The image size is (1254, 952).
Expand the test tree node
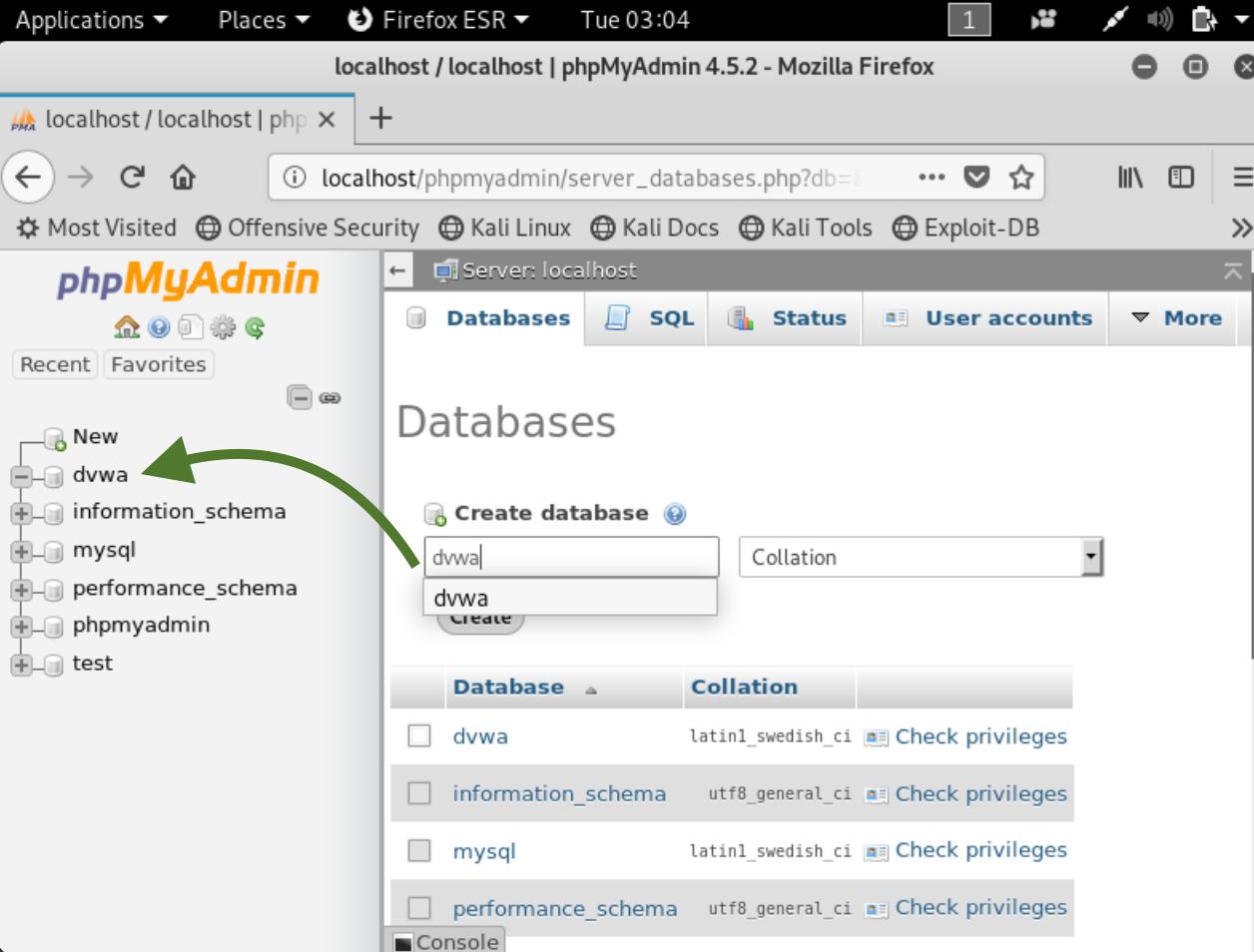[21, 666]
